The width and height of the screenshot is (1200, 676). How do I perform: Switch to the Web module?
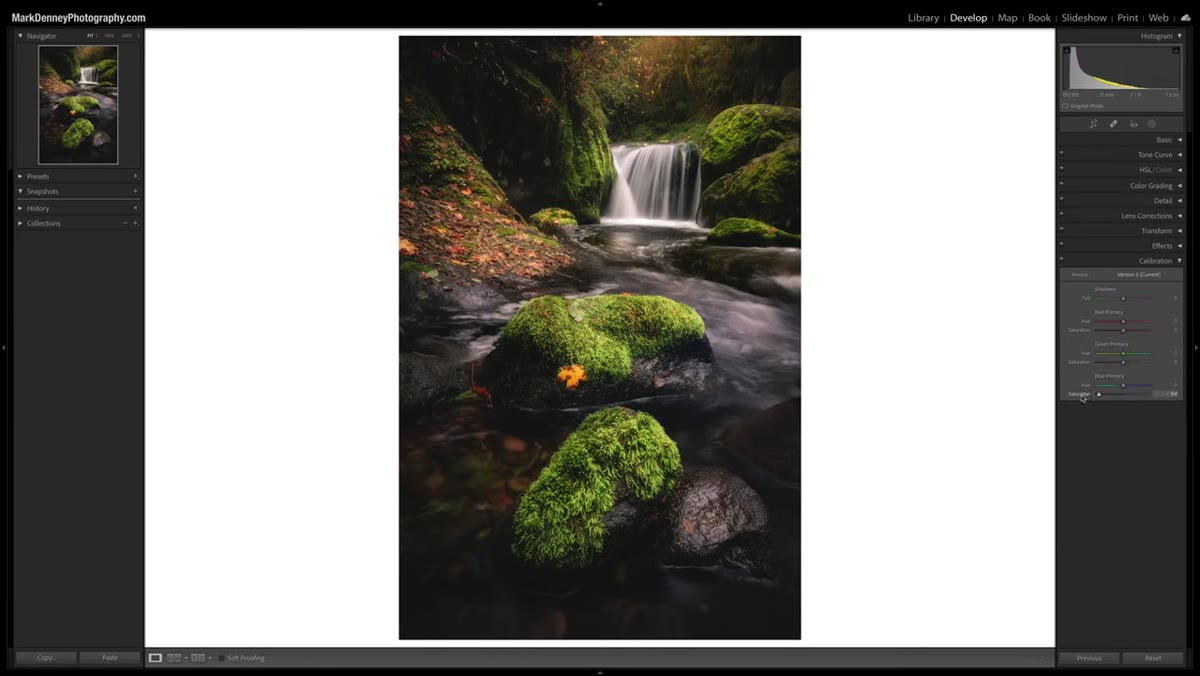1158,18
